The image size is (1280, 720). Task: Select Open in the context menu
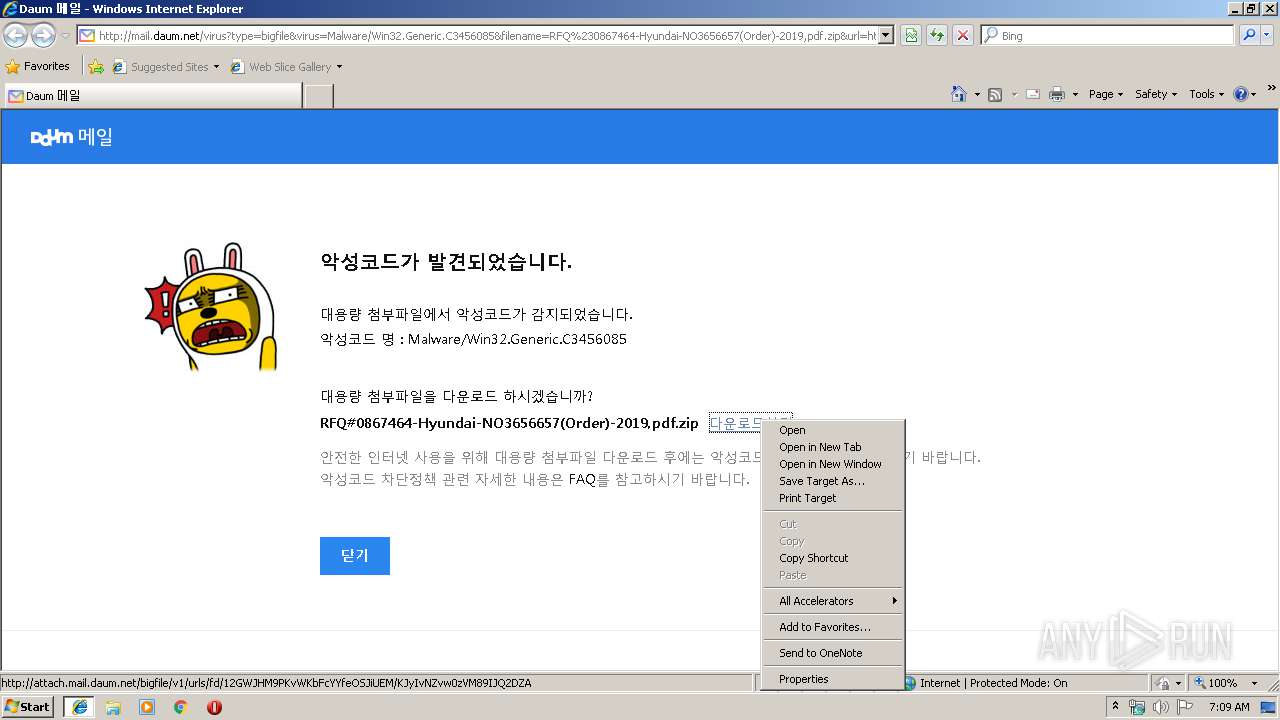832,430
